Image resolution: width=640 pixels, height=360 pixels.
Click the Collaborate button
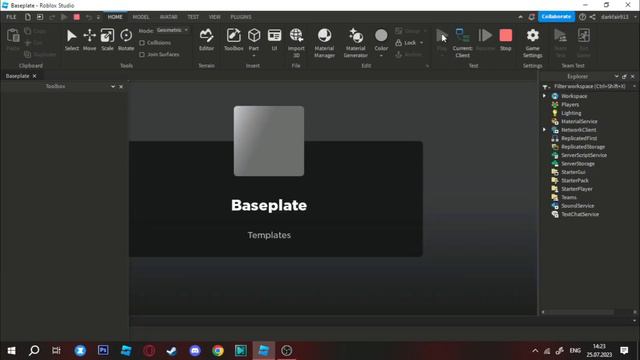pyautogui.click(x=556, y=17)
